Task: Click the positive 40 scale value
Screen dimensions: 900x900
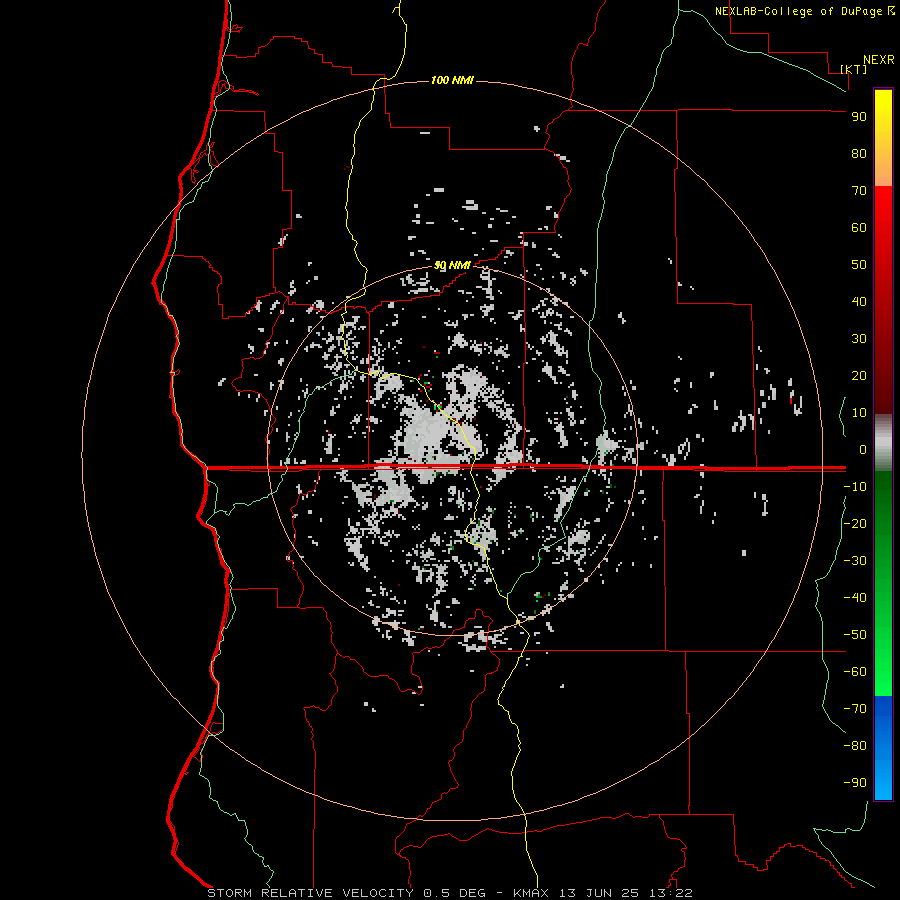Action: (x=859, y=301)
